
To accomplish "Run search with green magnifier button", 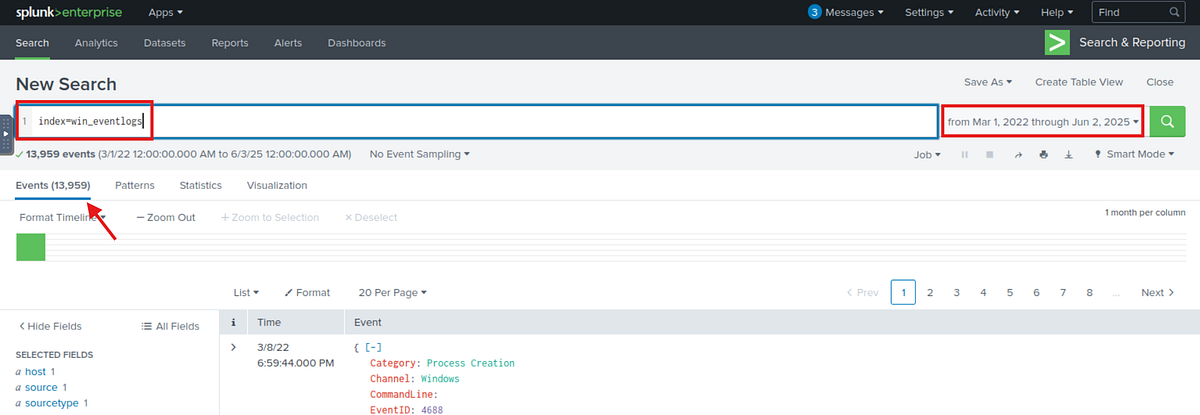I will [x=1166, y=121].
